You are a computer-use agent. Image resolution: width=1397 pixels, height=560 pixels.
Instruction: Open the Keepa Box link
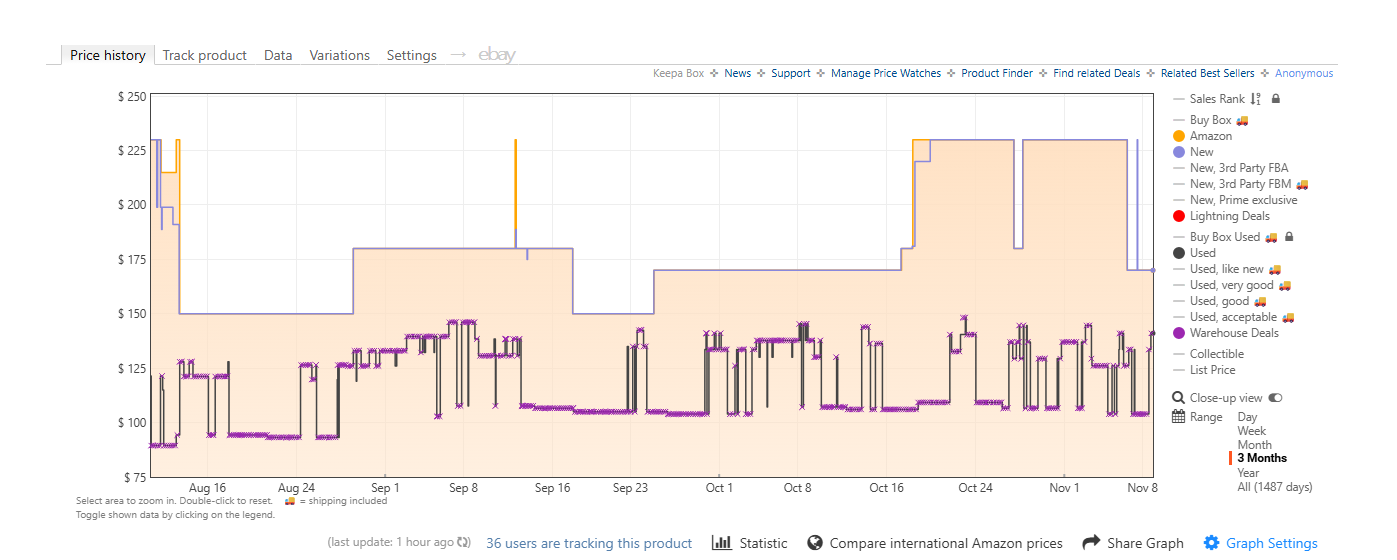tap(678, 73)
